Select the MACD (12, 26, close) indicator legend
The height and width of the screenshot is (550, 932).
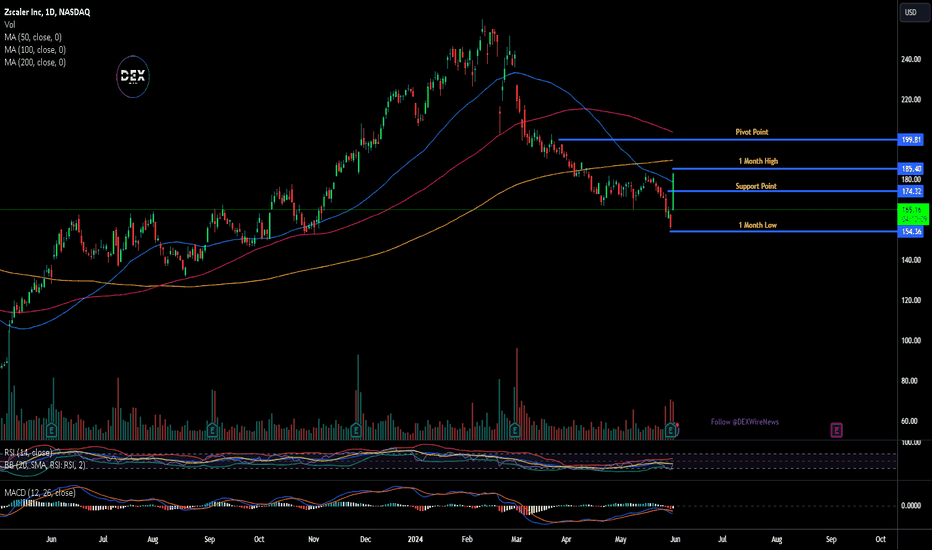coord(40,493)
